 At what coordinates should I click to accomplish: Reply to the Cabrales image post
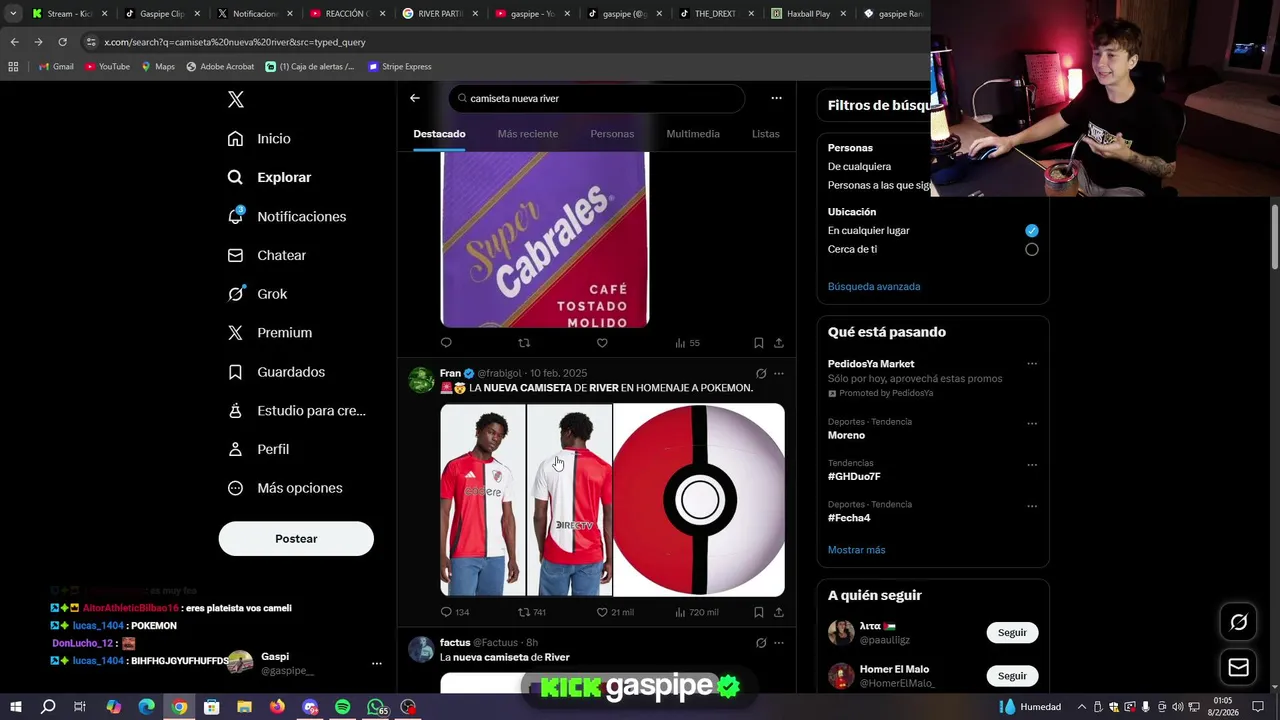(x=446, y=343)
